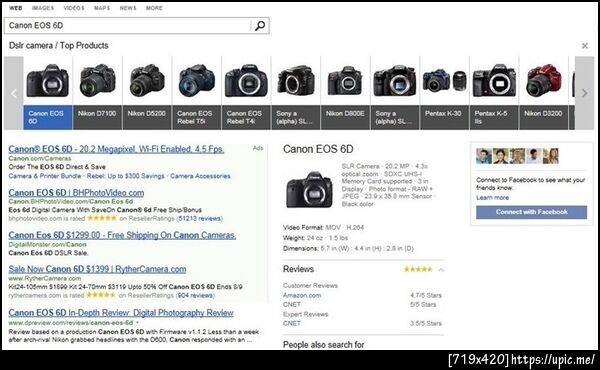Select the Canon EOS Rebel T5i card

click(x=197, y=93)
